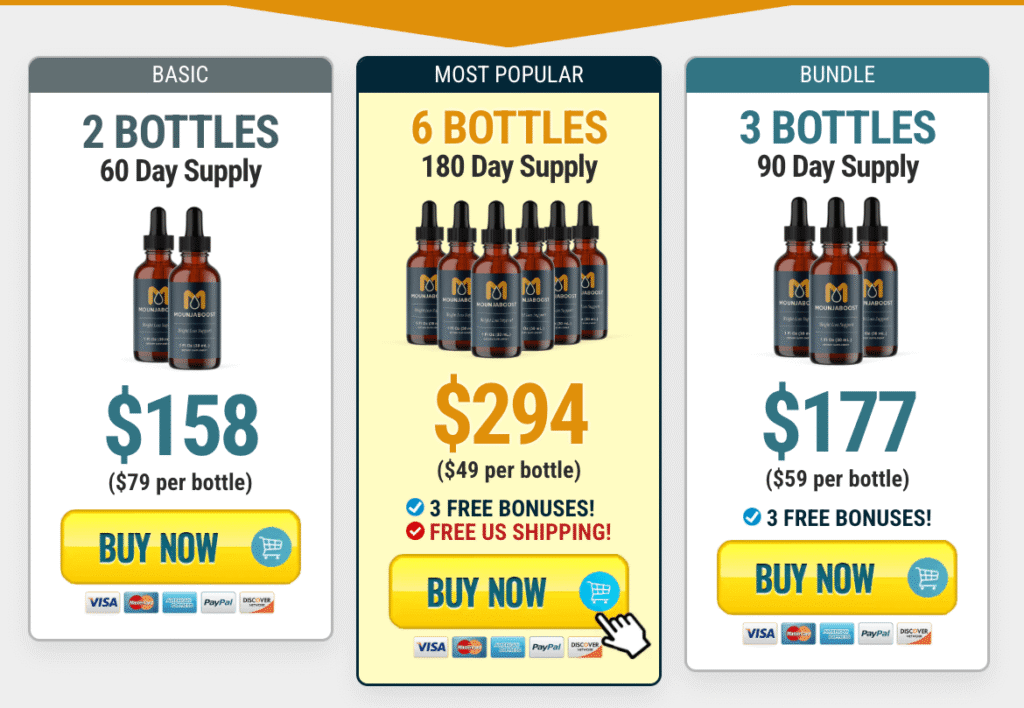This screenshot has width=1024, height=708.
Task: Select the BASIC plan header
Action: click(180, 74)
